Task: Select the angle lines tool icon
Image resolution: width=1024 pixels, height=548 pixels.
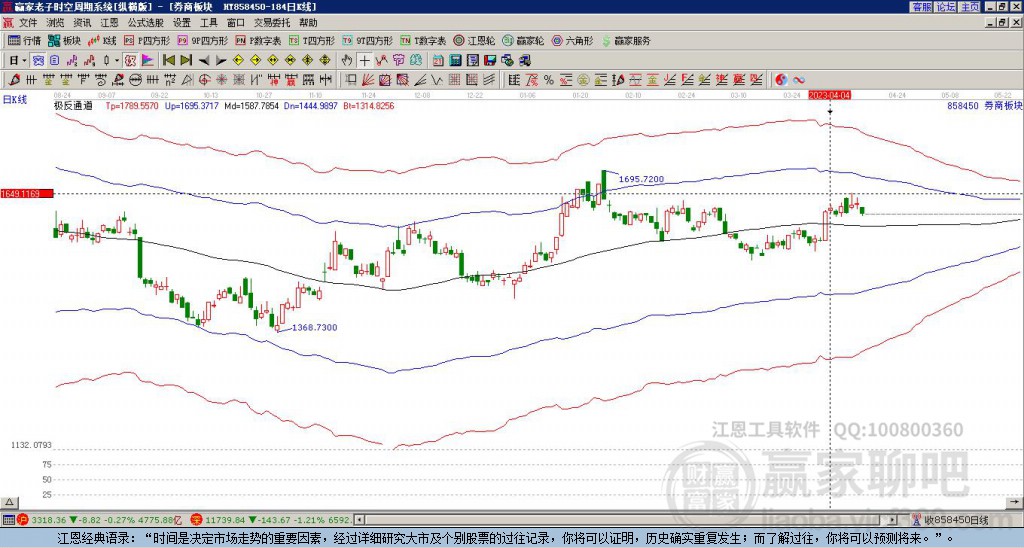Action: (x=419, y=80)
